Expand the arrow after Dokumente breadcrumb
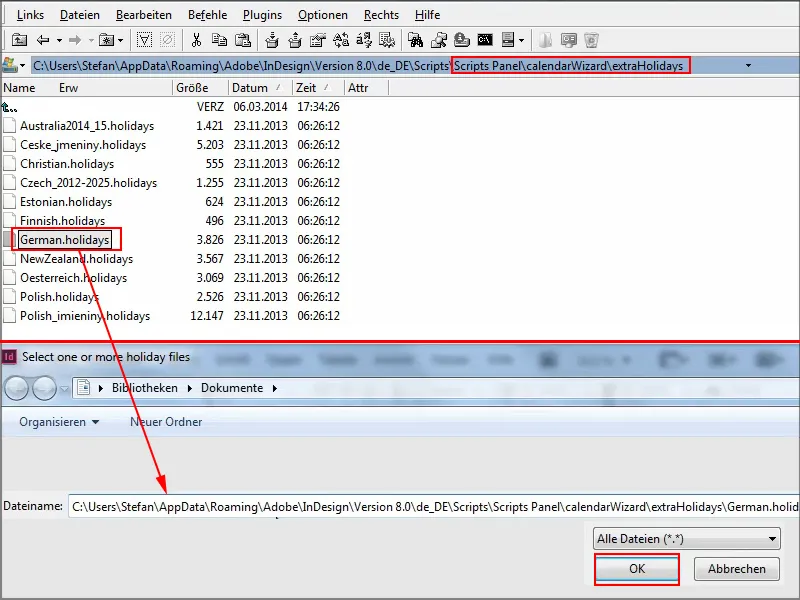 pyautogui.click(x=274, y=388)
